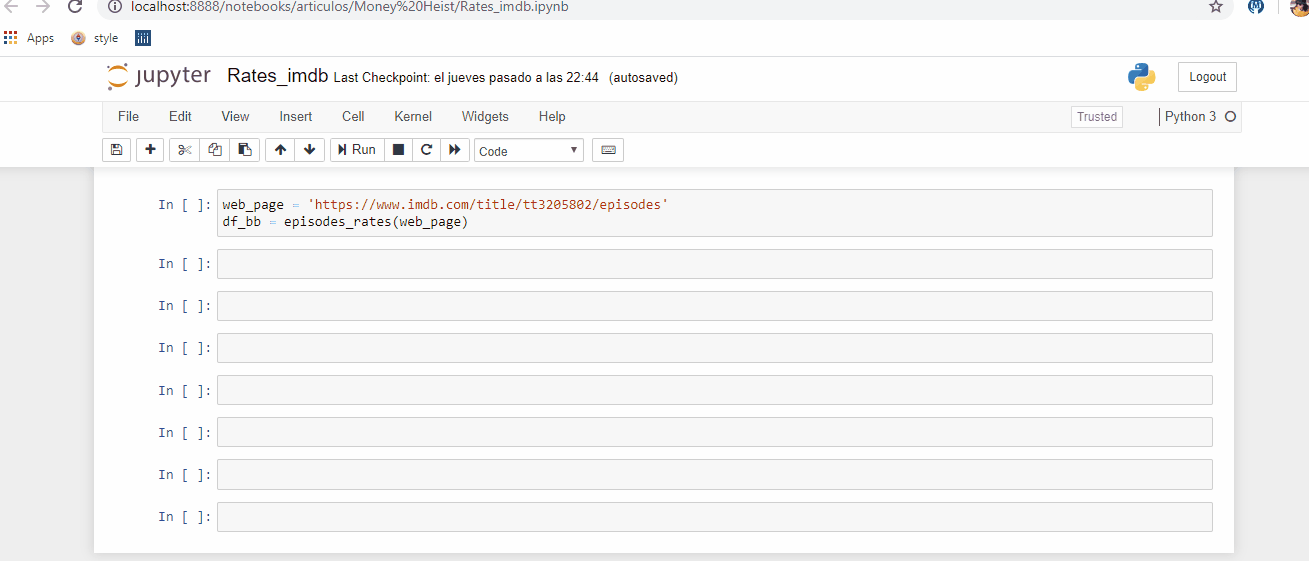1309x561 pixels.
Task: Toggle the Trusted notebook indicator
Action: click(x=1096, y=117)
